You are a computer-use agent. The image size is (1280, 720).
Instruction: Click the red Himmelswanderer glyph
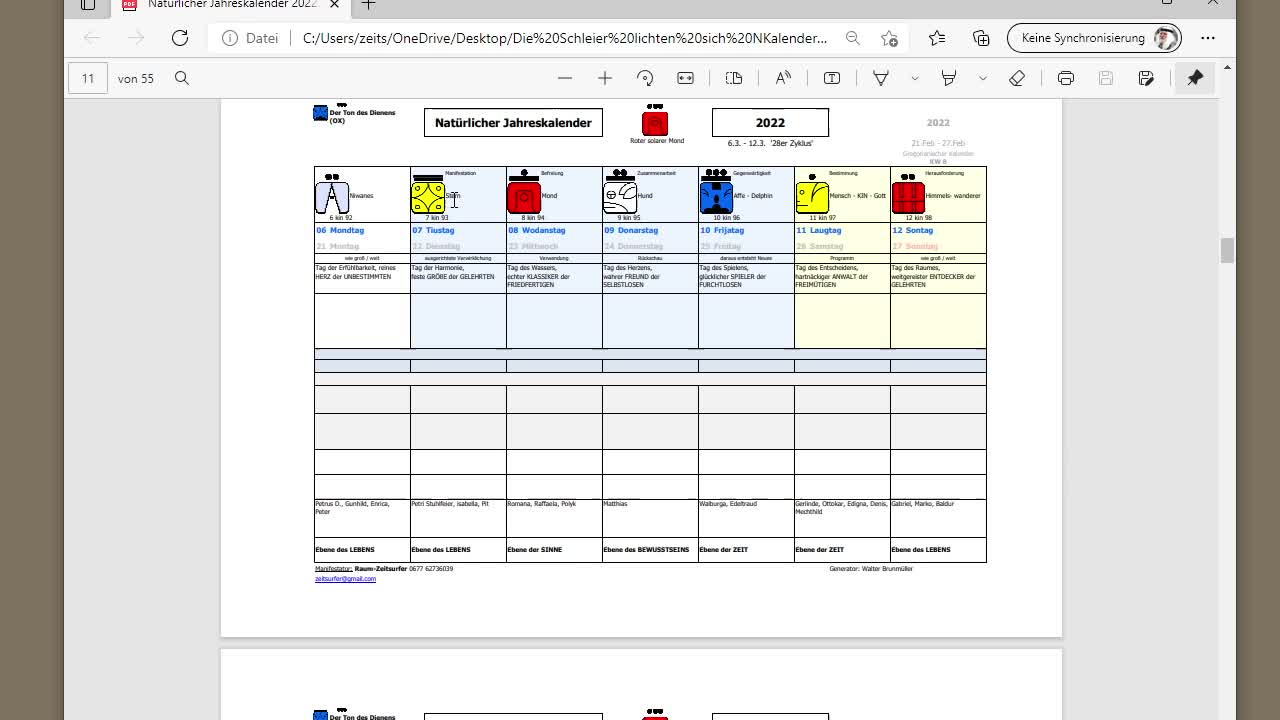[x=908, y=197]
